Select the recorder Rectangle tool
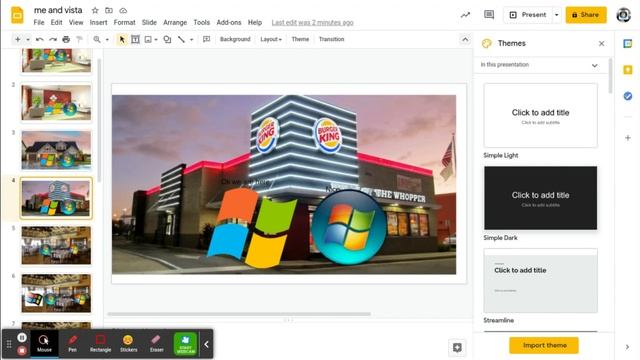 [x=100, y=344]
